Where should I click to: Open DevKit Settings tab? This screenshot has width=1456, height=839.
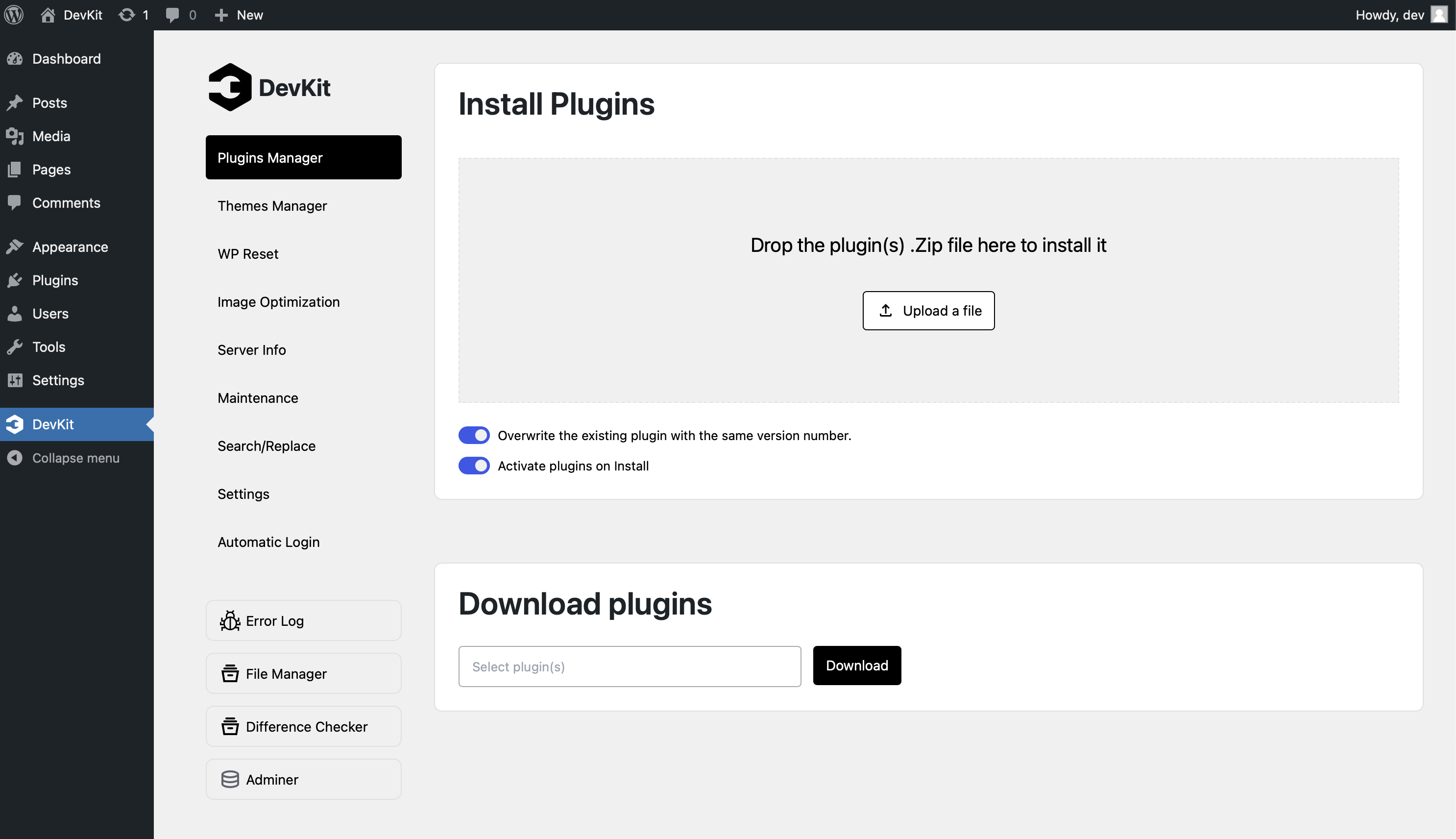304,494
